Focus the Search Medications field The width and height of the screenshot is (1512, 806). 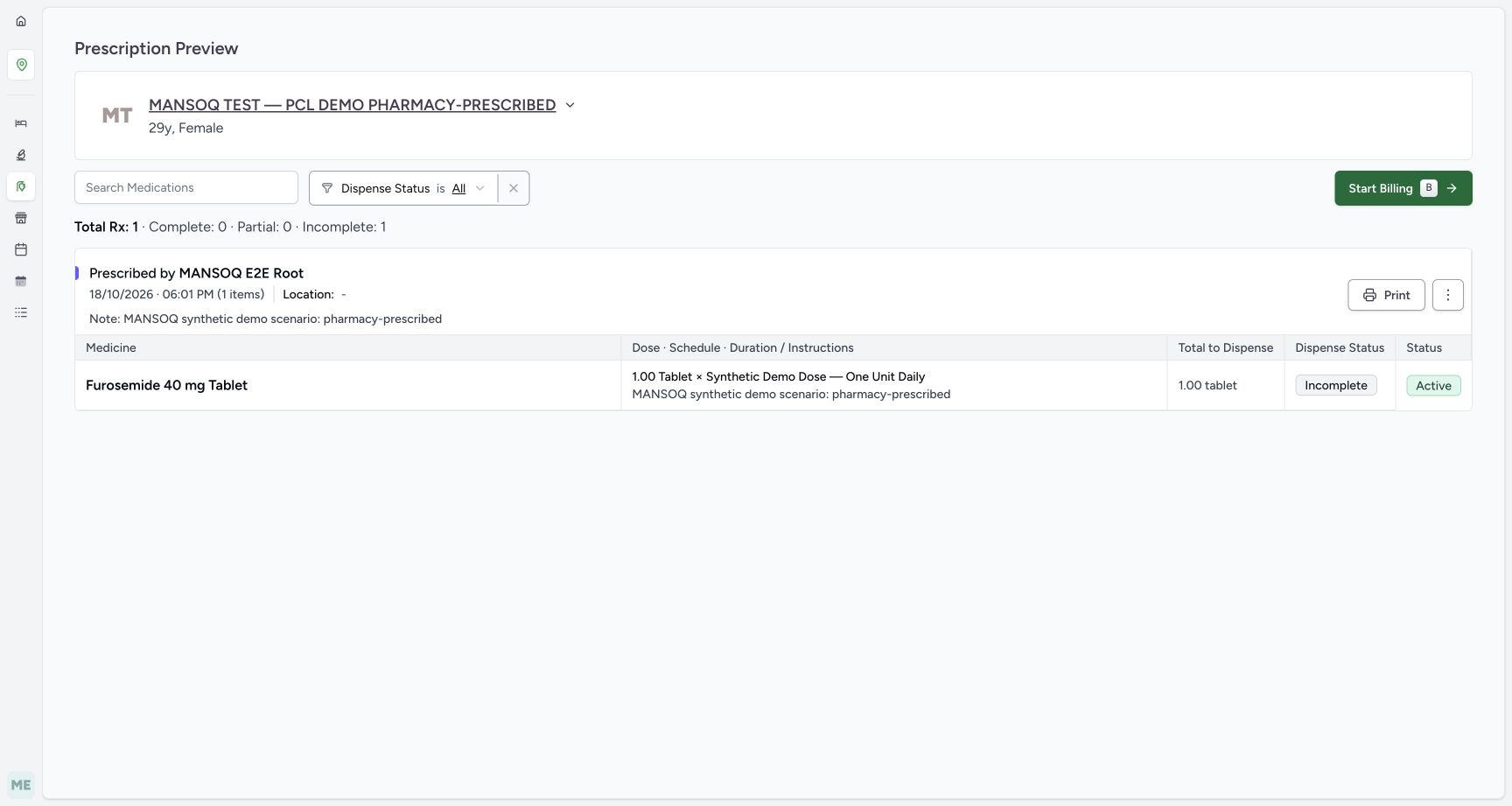[x=186, y=187]
